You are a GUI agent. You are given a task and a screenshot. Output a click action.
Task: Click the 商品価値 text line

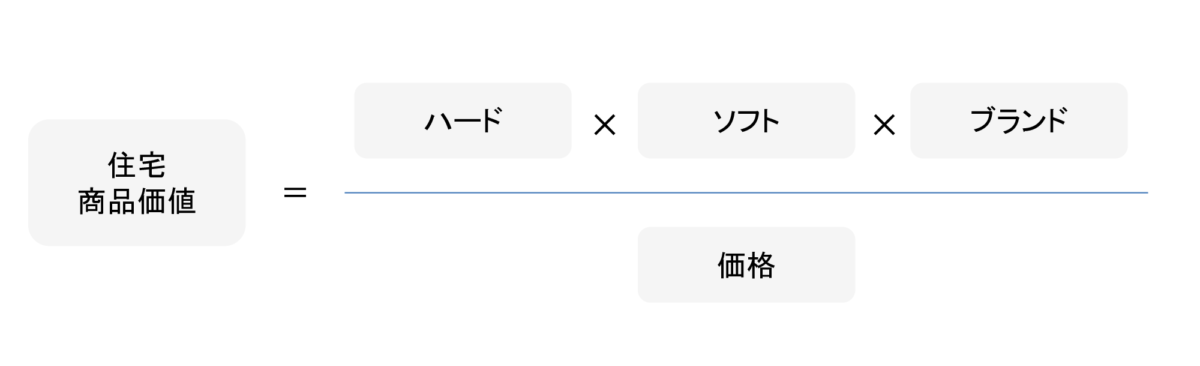137,200
